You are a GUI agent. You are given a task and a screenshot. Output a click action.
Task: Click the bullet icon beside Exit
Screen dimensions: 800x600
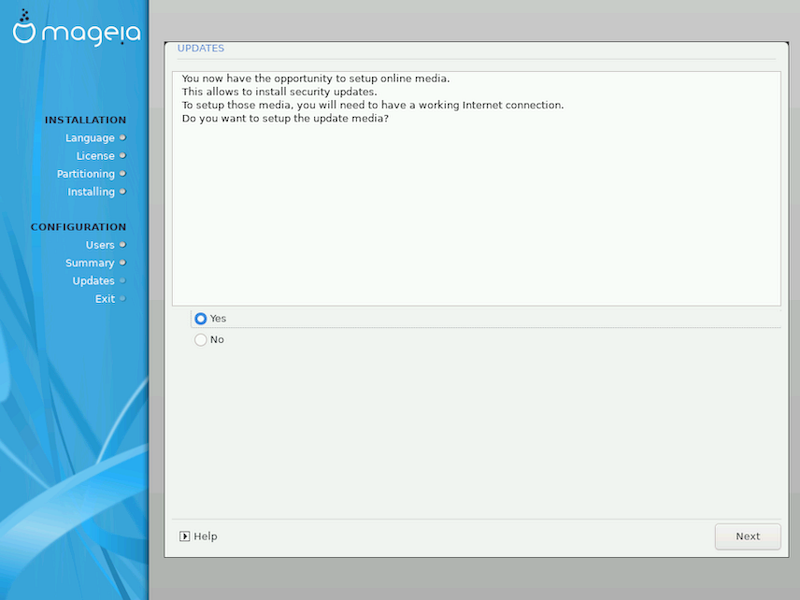[122, 298]
